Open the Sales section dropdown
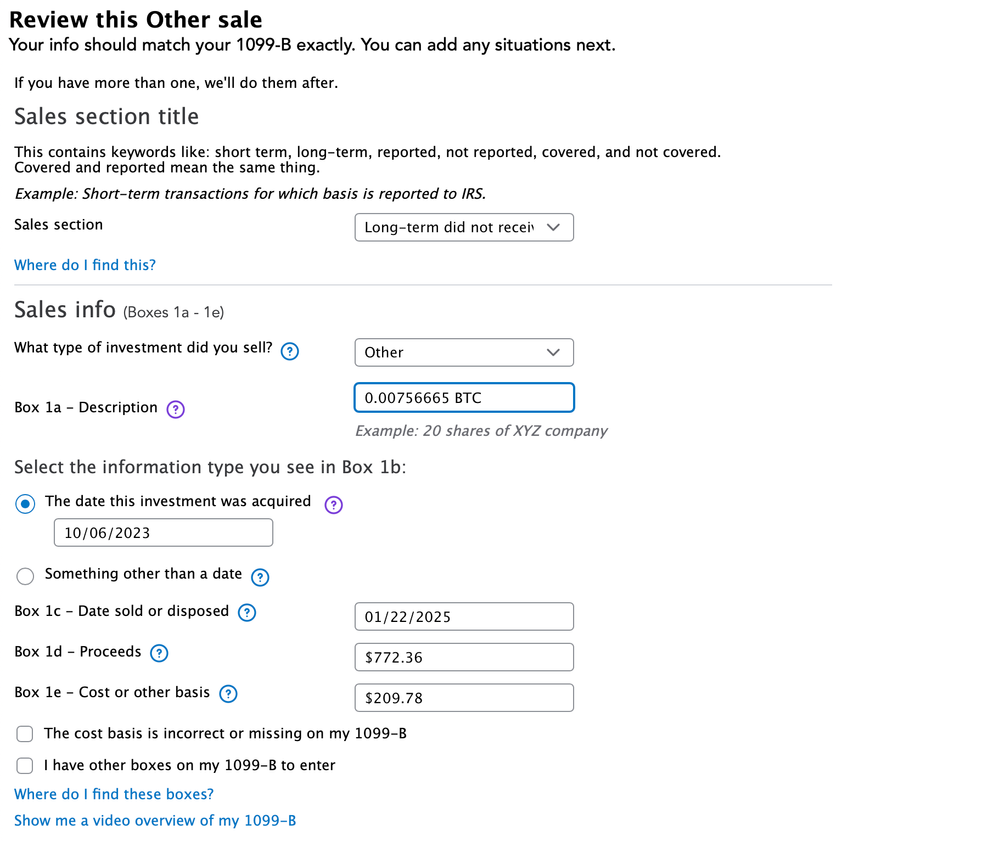 [x=464, y=228]
